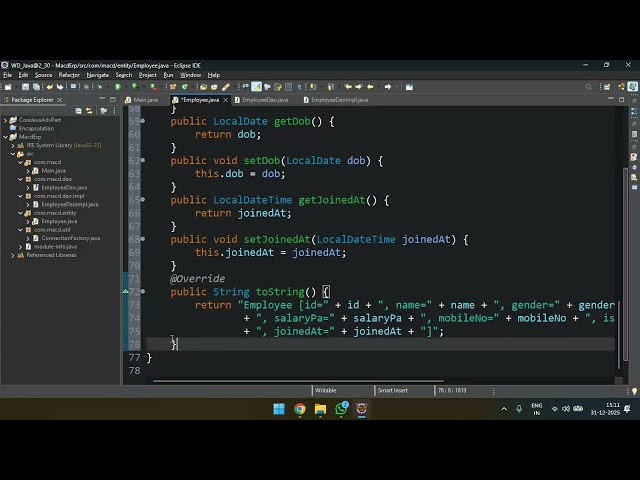Open Chrome from the taskbar
640x480 pixels.
tap(300, 409)
